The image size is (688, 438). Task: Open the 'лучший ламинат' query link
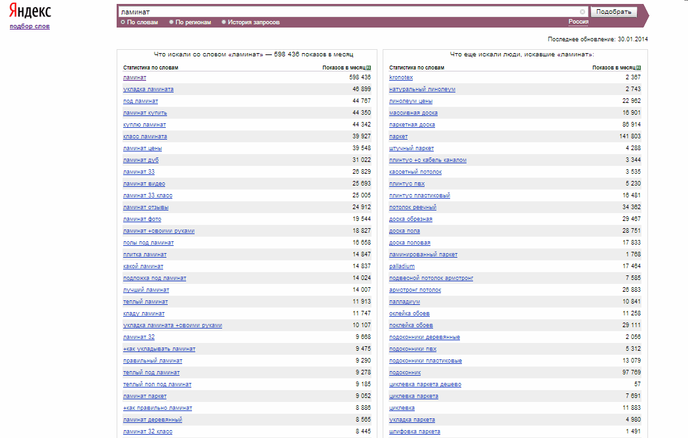point(146,290)
